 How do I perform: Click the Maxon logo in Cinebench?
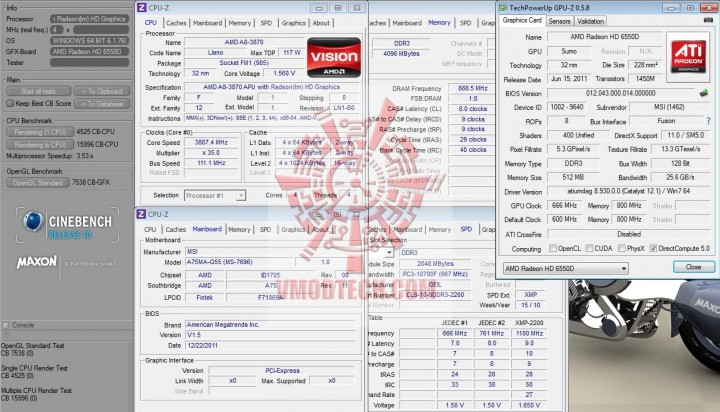pyautogui.click(x=37, y=262)
